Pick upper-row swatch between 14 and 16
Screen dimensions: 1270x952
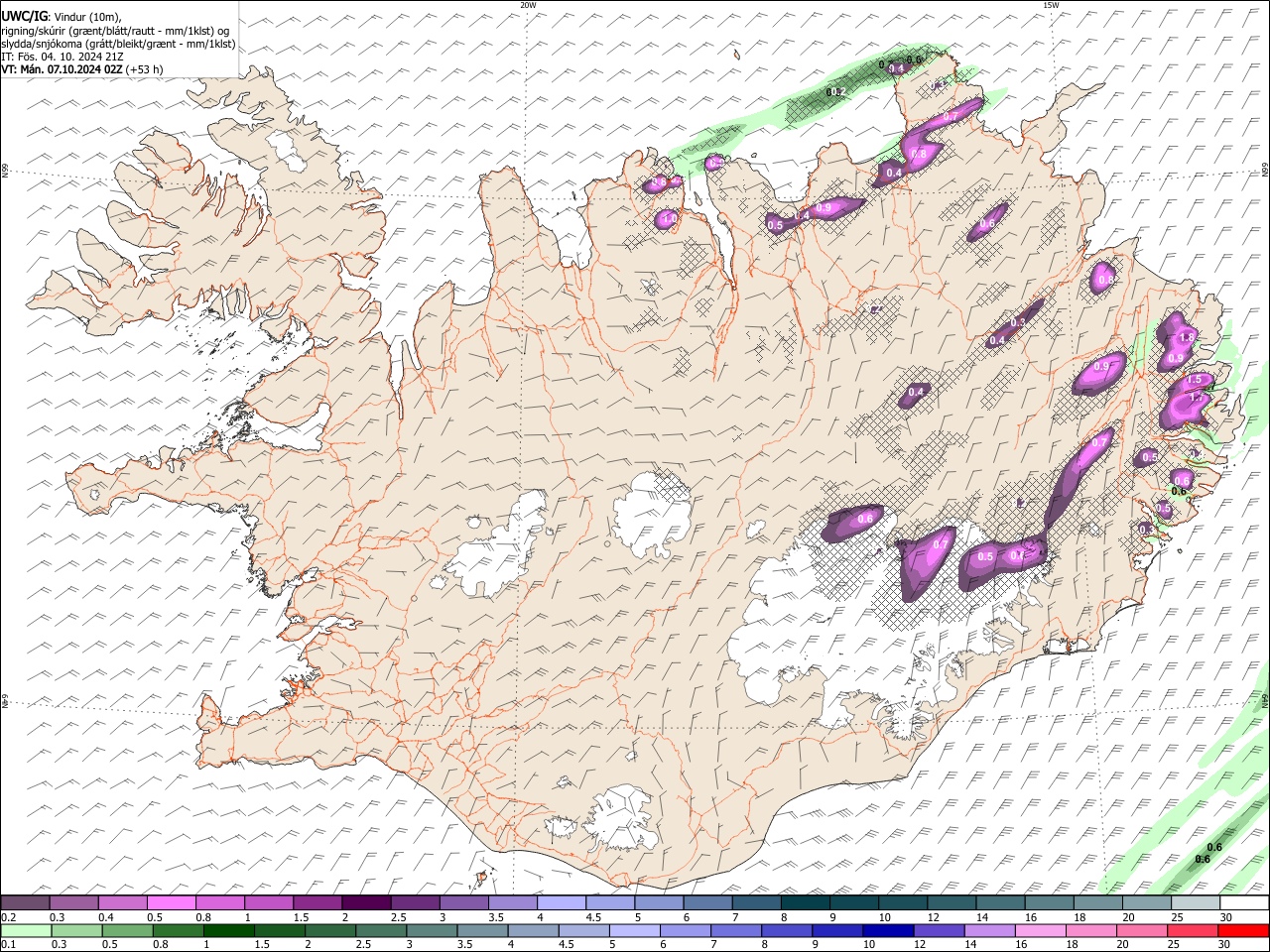[1000, 903]
